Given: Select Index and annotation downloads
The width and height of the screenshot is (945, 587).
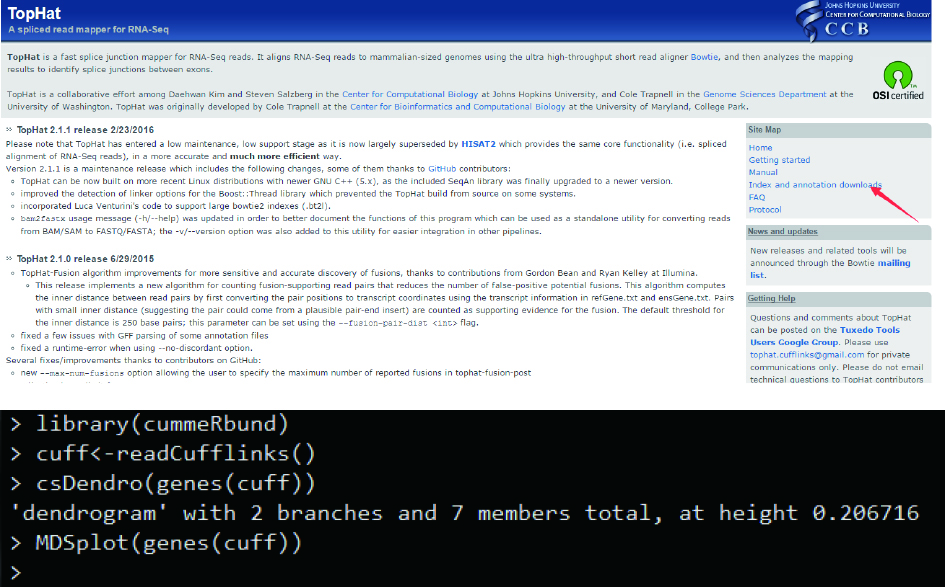Looking at the screenshot, I should click(x=815, y=185).
